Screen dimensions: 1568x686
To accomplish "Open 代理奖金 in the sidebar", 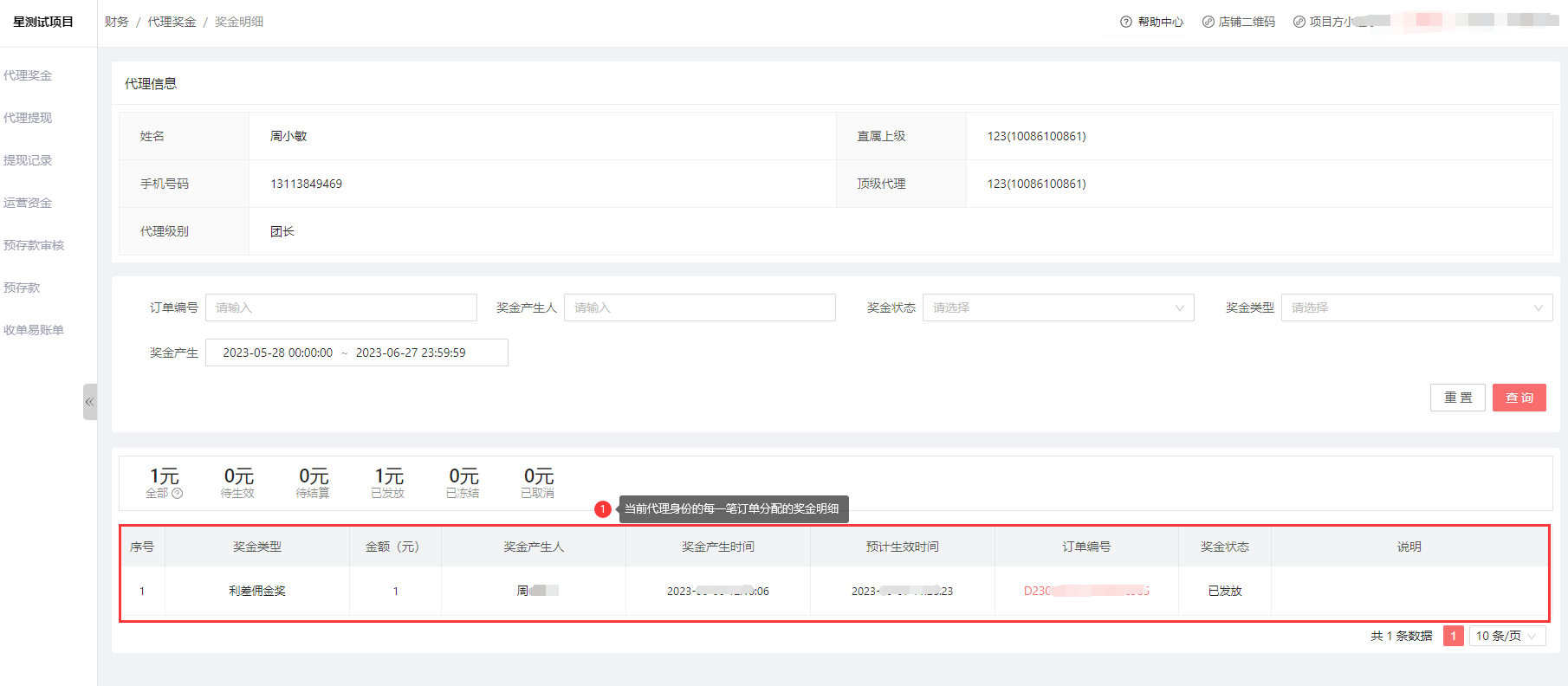I will 28,75.
